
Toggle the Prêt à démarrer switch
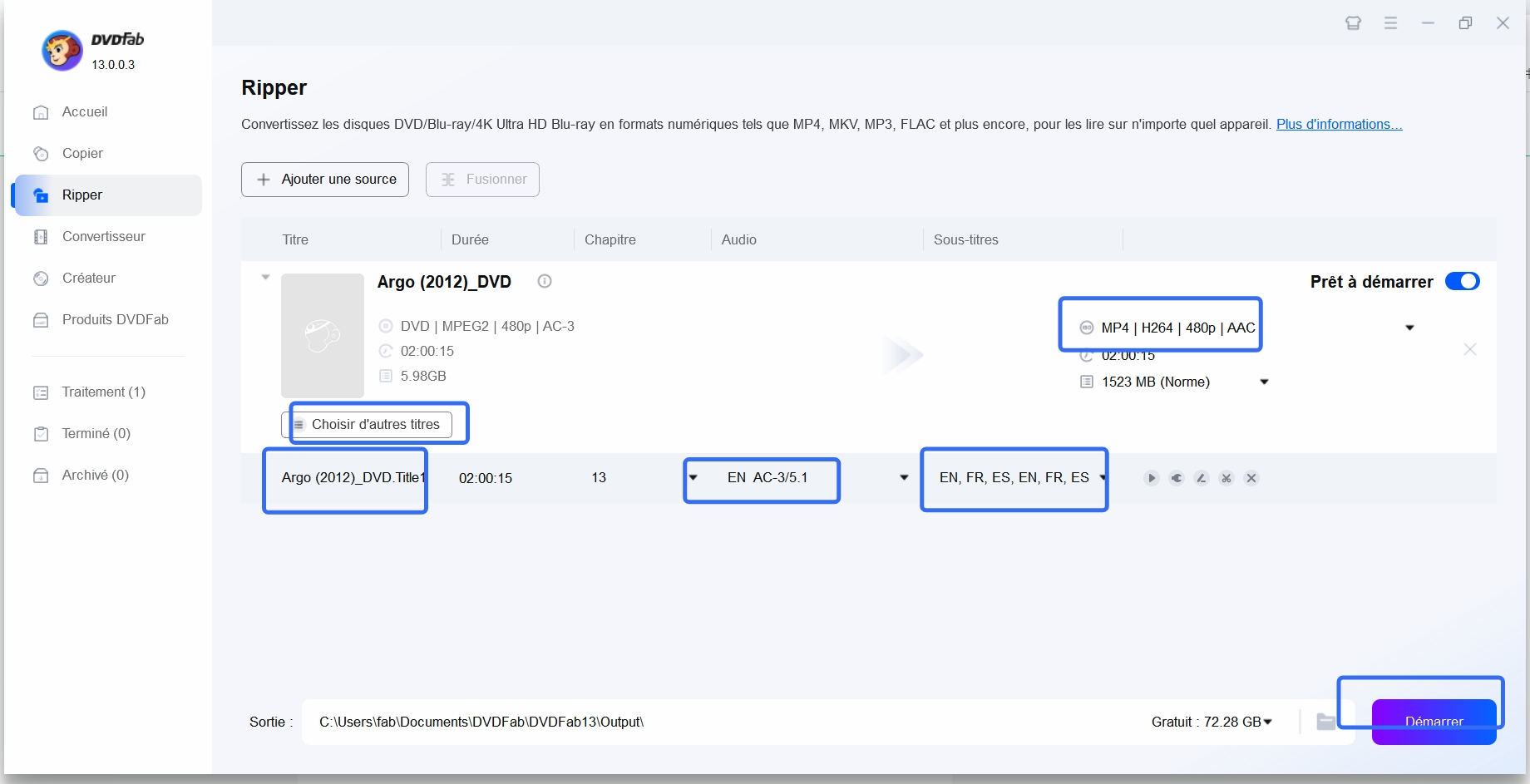1462,282
